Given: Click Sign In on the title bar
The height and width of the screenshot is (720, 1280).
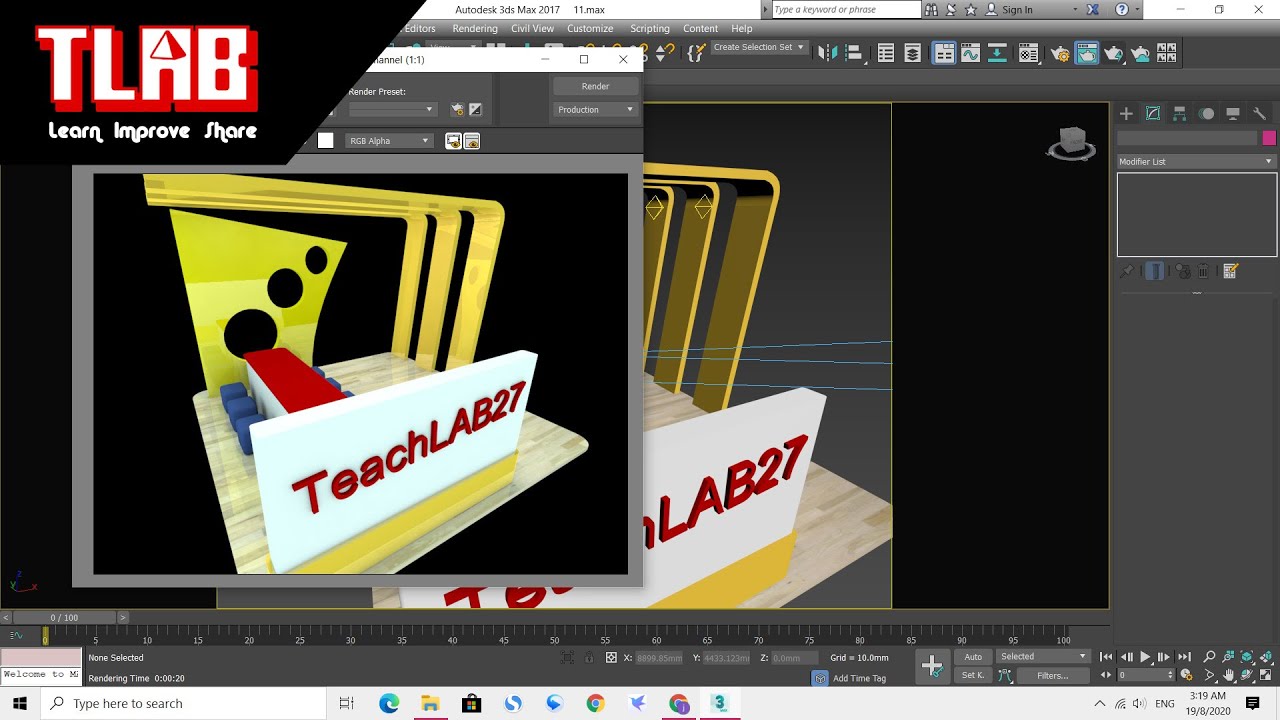Looking at the screenshot, I should (1017, 9).
